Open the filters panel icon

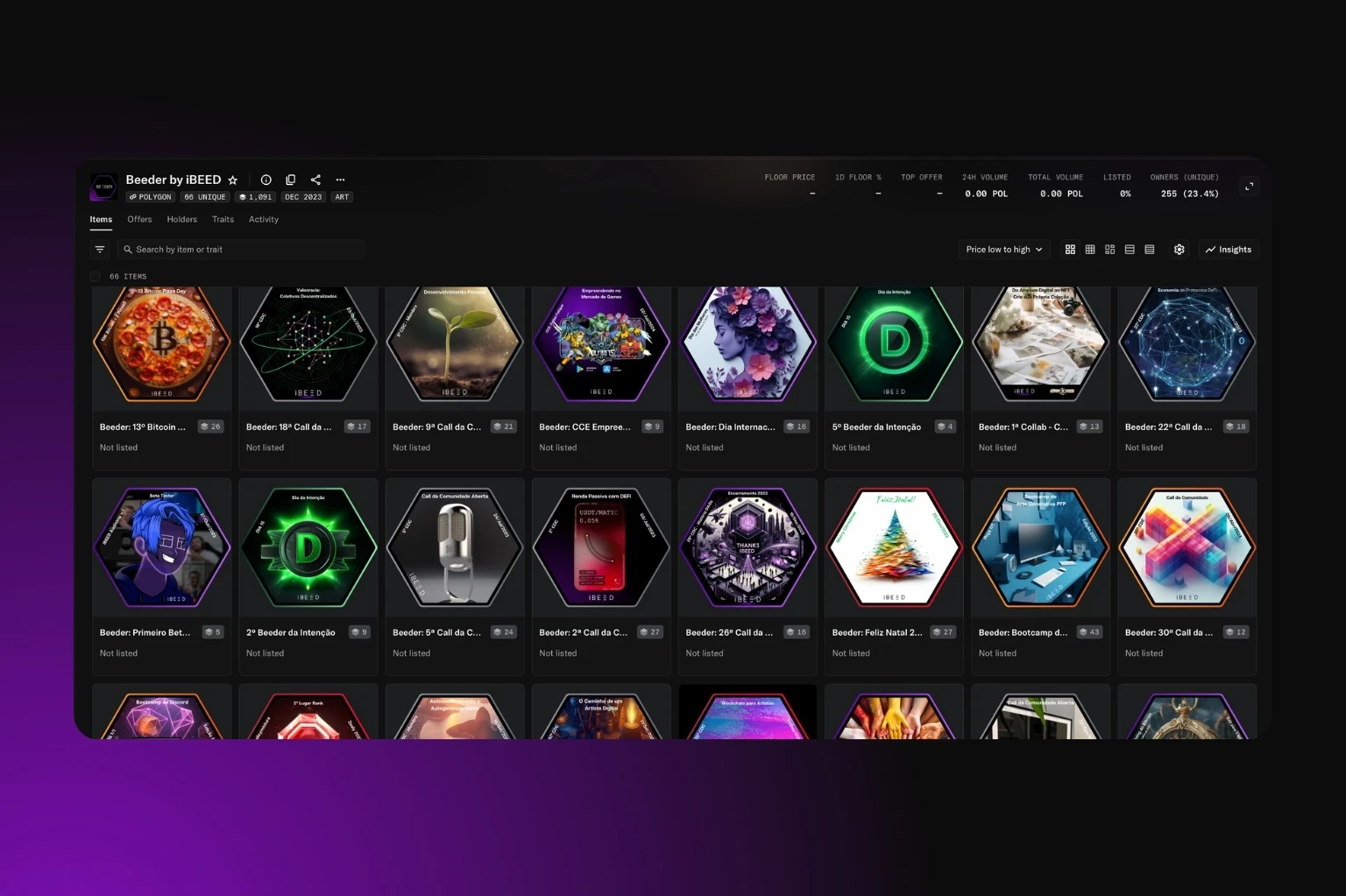100,250
